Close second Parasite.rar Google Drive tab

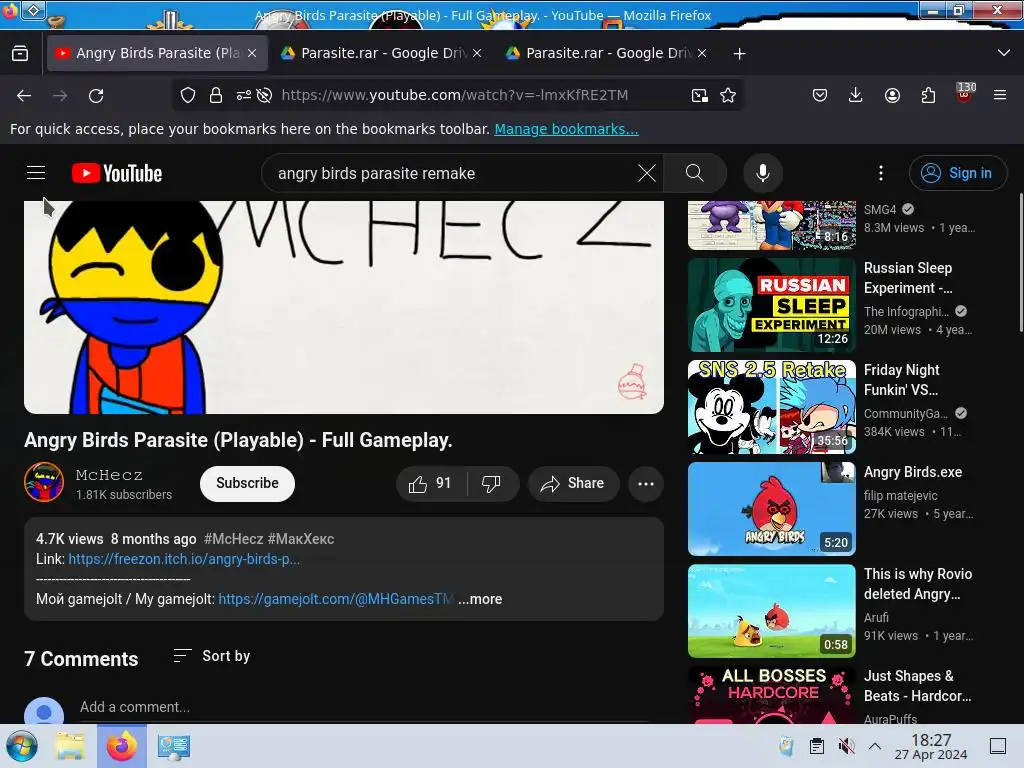coord(701,53)
